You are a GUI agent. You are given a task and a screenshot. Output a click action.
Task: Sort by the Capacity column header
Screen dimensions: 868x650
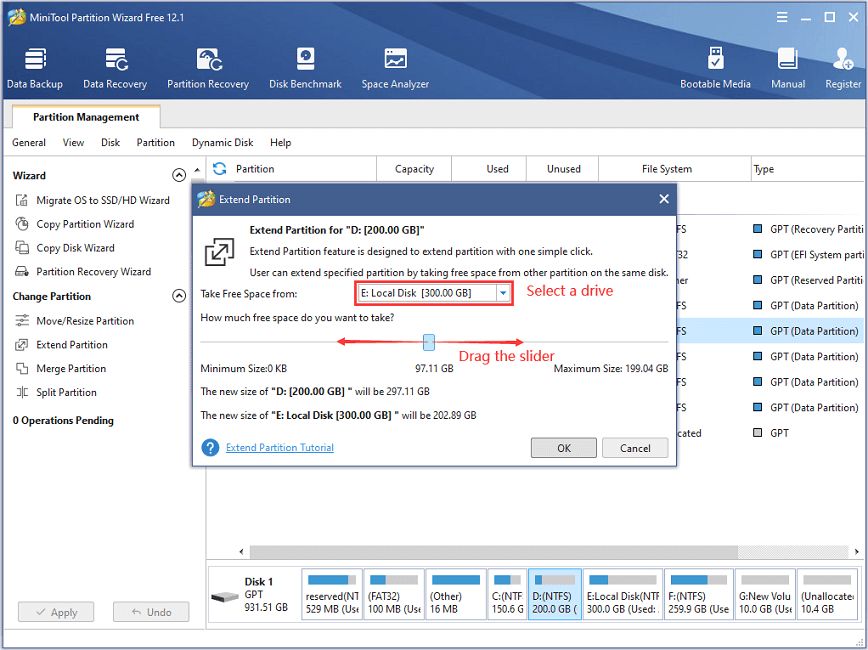point(414,169)
